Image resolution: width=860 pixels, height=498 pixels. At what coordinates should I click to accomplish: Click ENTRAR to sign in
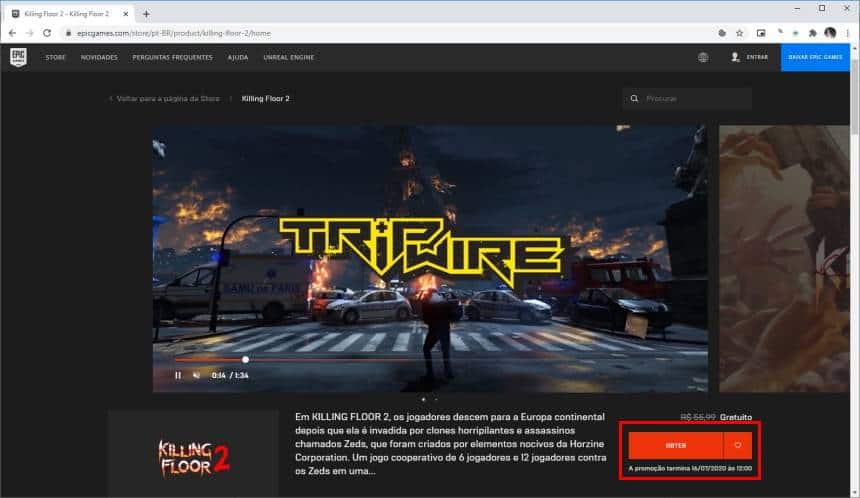point(750,57)
